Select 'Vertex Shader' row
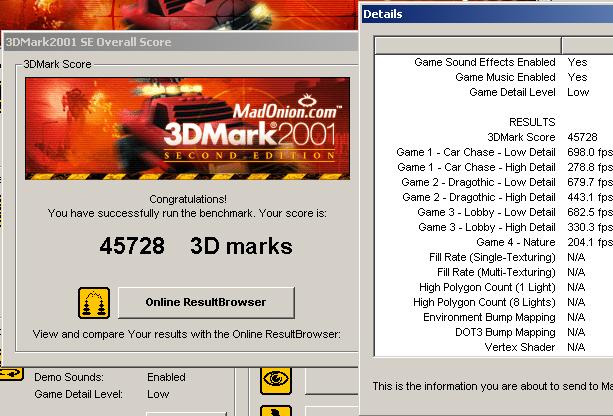 pos(494,347)
